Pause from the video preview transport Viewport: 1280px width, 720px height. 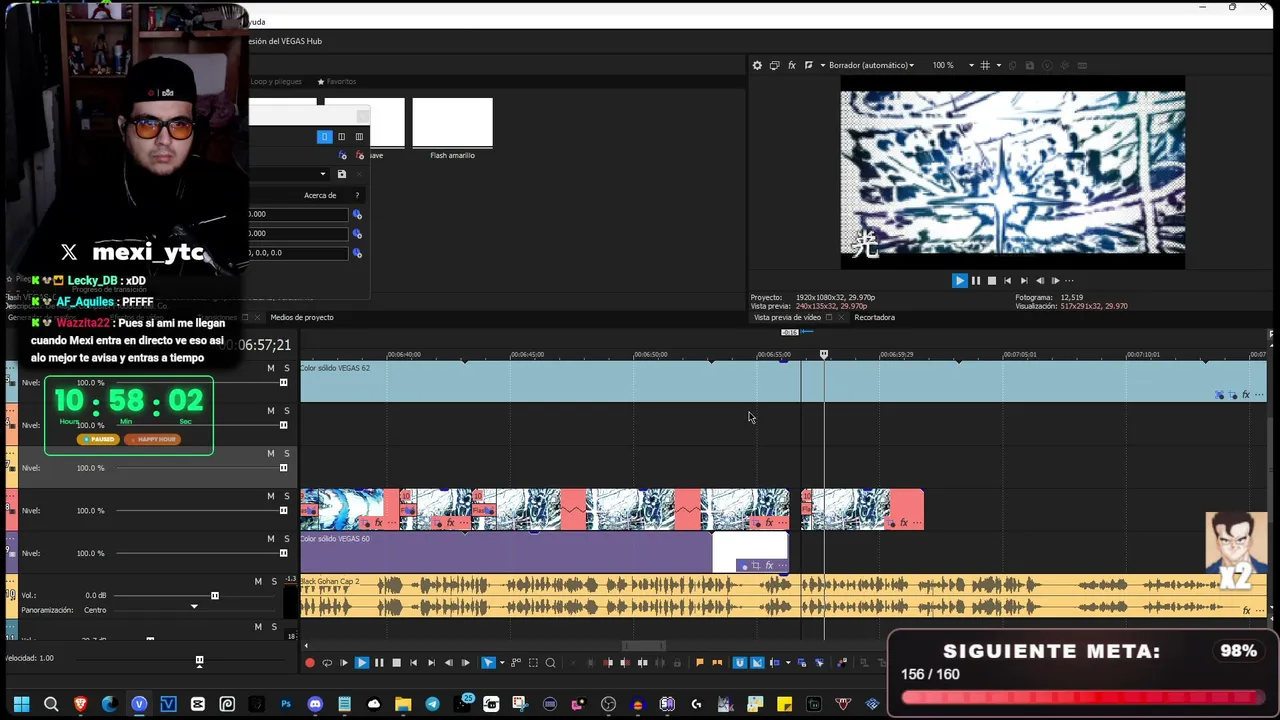pyautogui.click(x=976, y=281)
